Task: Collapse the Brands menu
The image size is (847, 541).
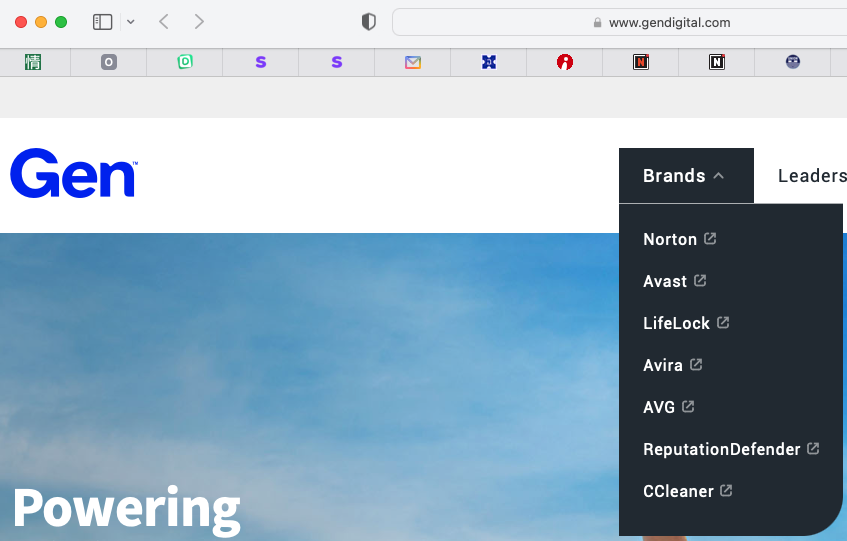Action: click(x=686, y=175)
